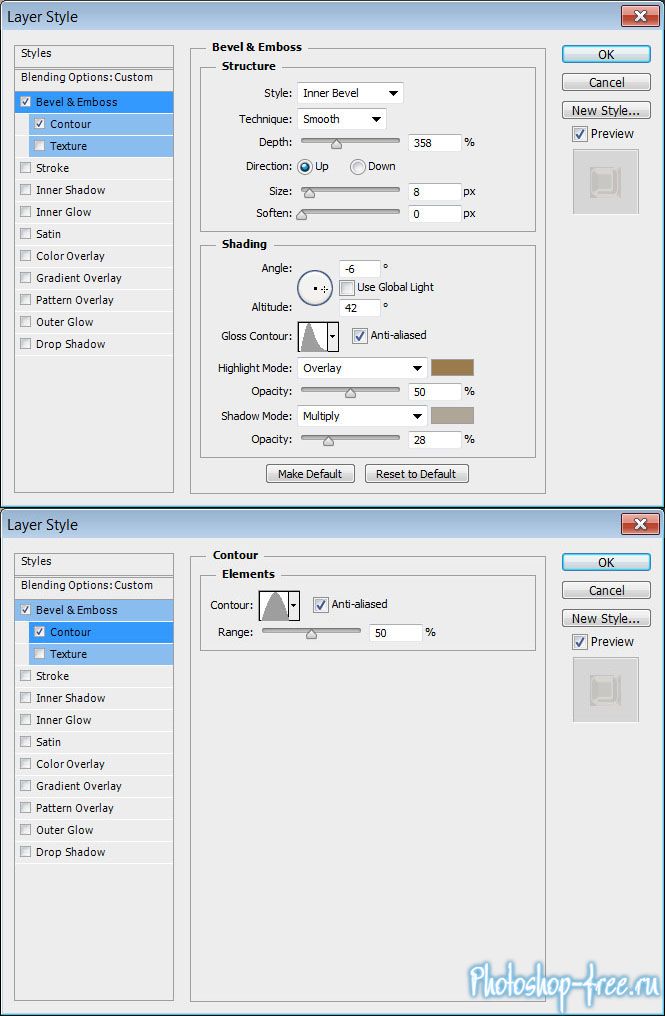The height and width of the screenshot is (1016, 665).
Task: Click the Gloss Contour curve thumbnail
Action: [312, 337]
